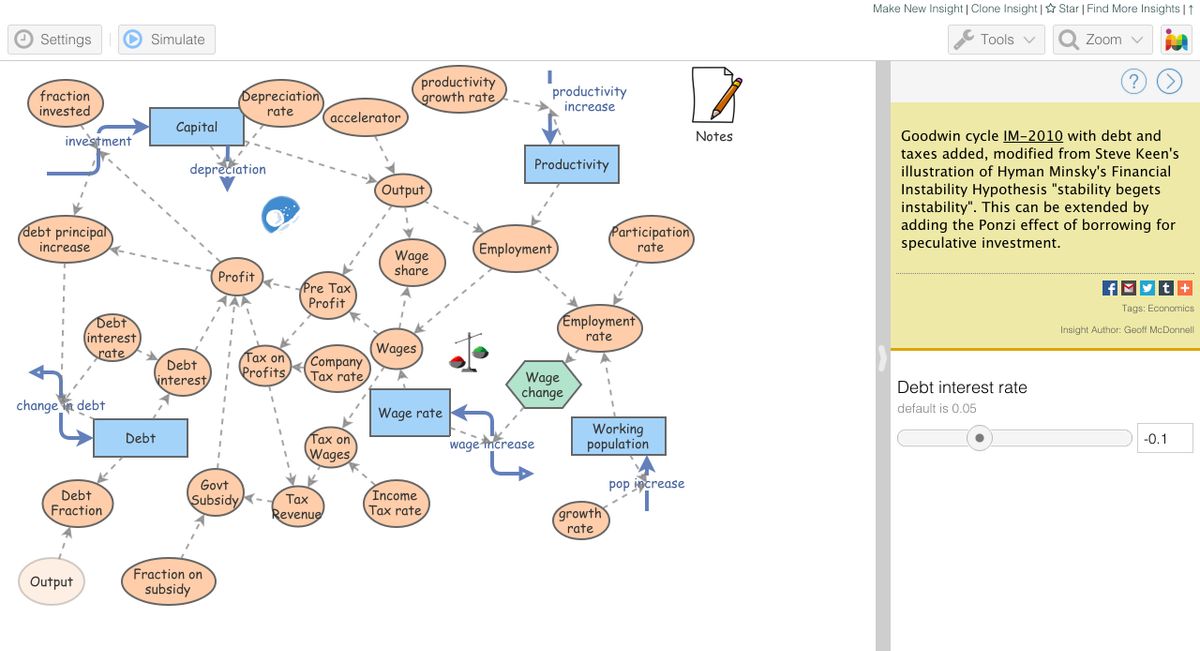Adjust the Debt interest rate slider
Screen dimensions: 1200x651
point(980,437)
